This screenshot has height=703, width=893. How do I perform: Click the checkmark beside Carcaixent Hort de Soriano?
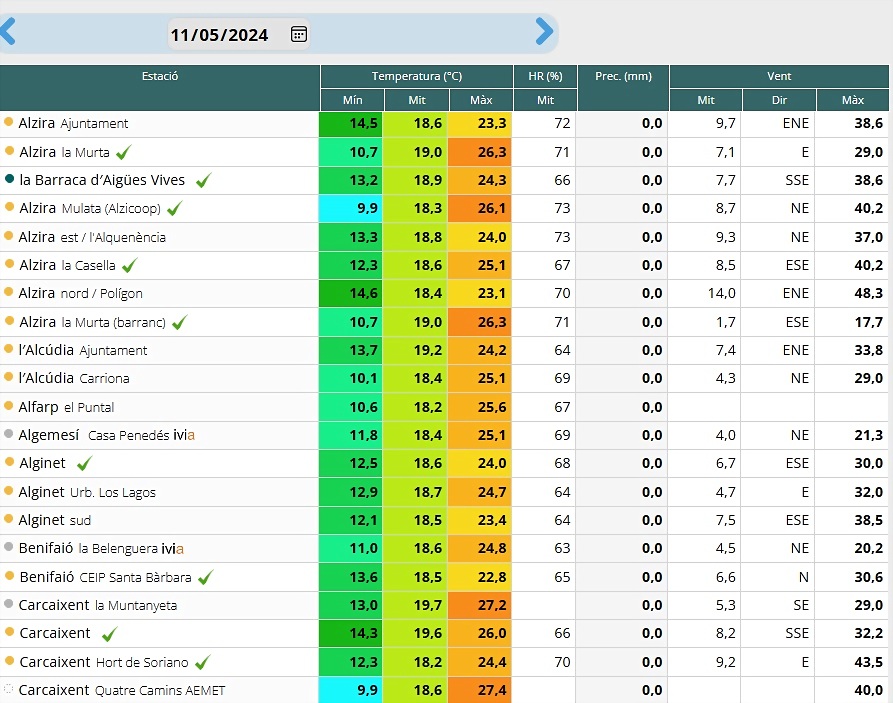[203, 662]
